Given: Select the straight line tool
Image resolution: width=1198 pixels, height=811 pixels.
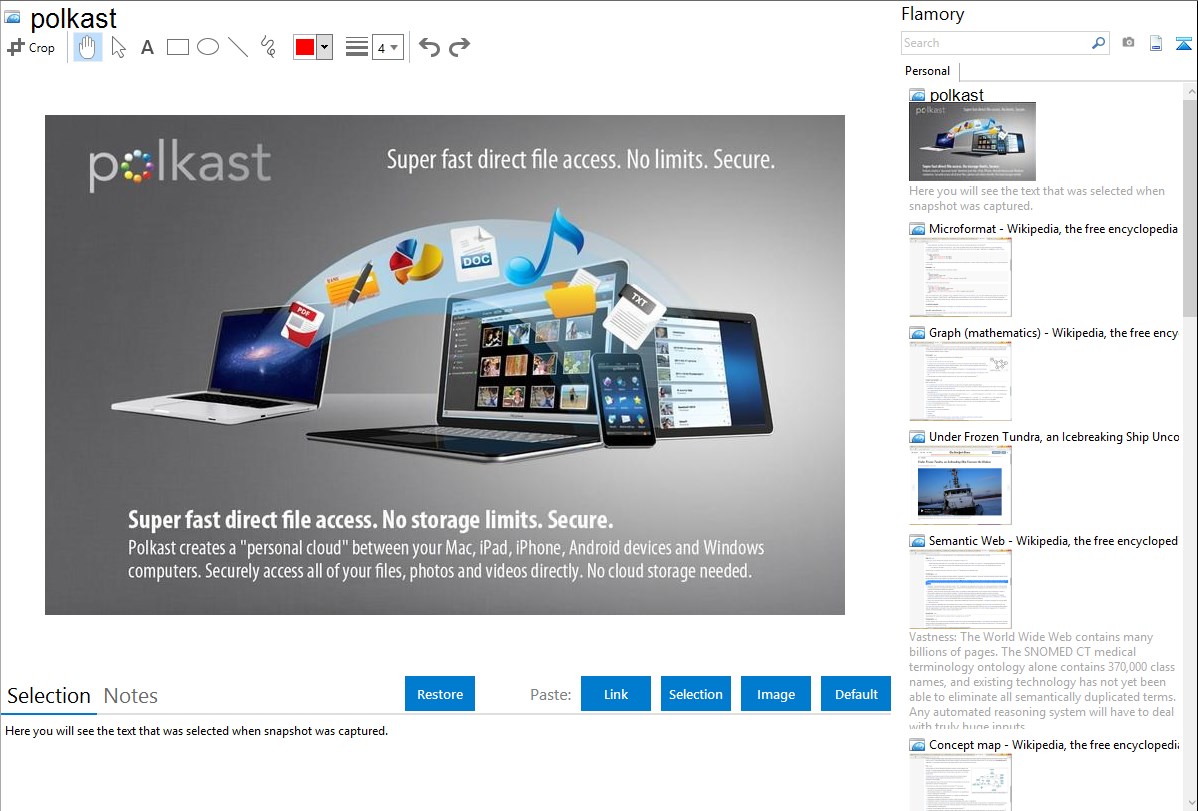Looking at the screenshot, I should click(x=238, y=47).
